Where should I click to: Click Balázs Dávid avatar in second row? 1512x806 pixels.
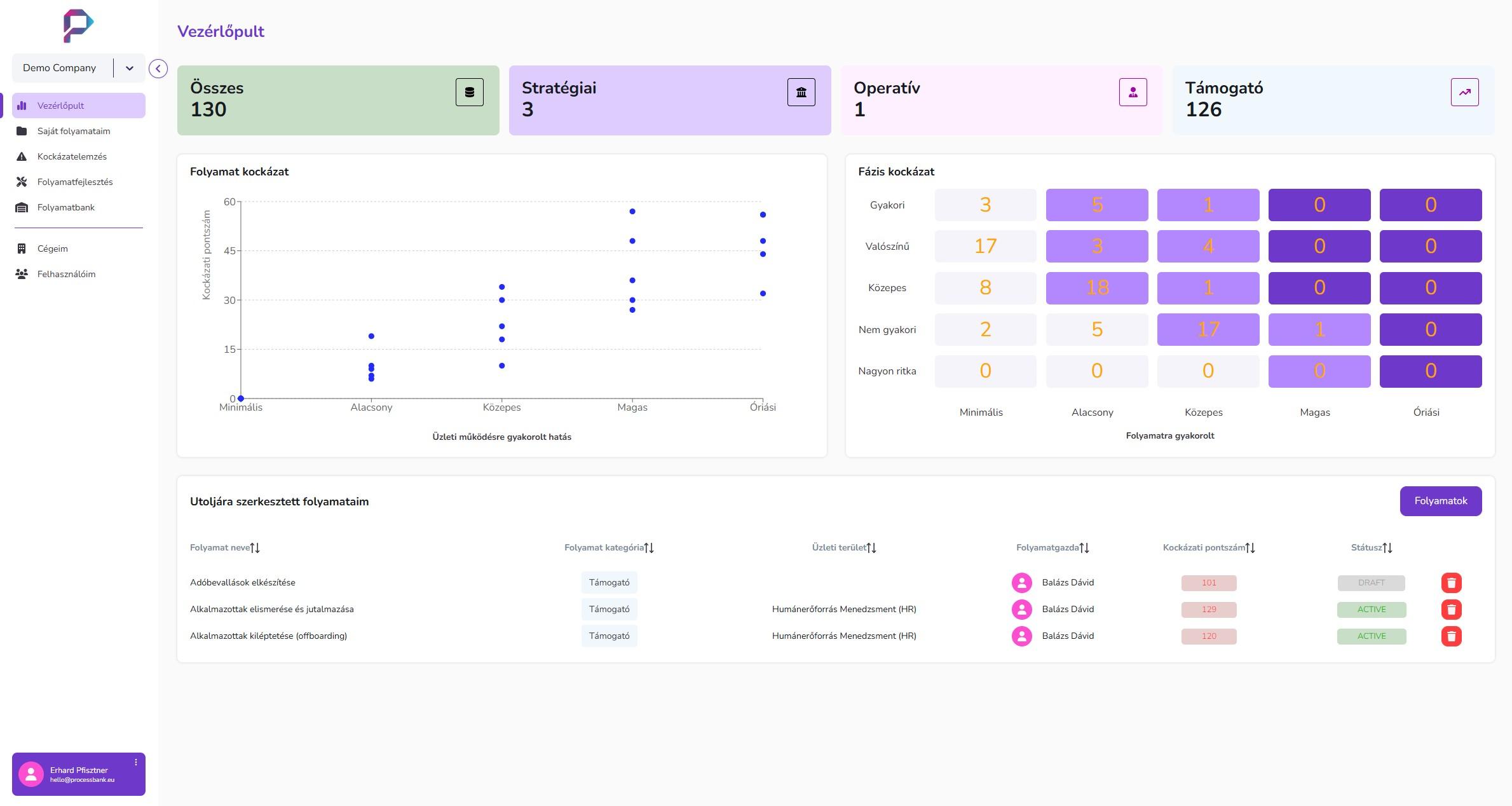(1021, 610)
